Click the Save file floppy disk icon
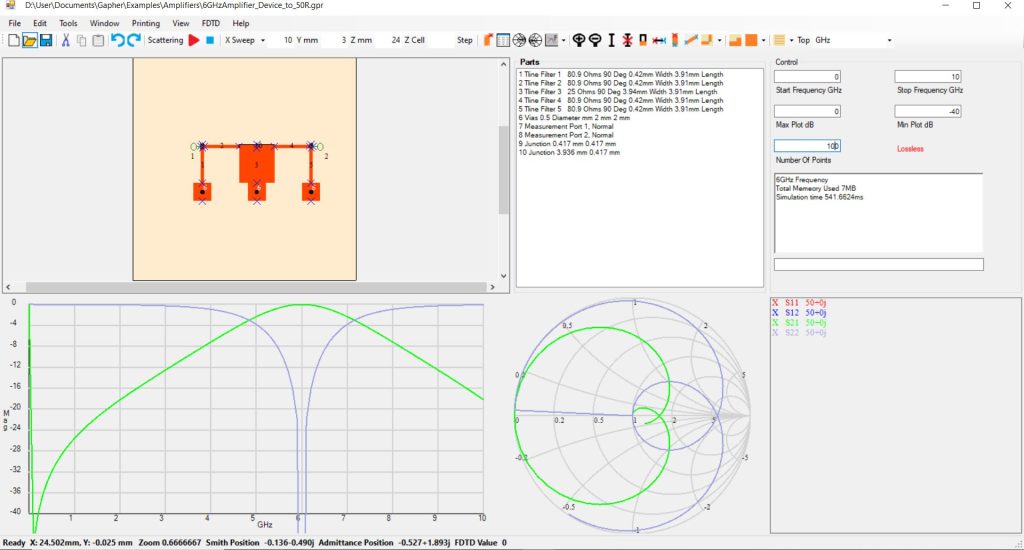Image resolution: width=1024 pixels, height=550 pixels. (46, 40)
